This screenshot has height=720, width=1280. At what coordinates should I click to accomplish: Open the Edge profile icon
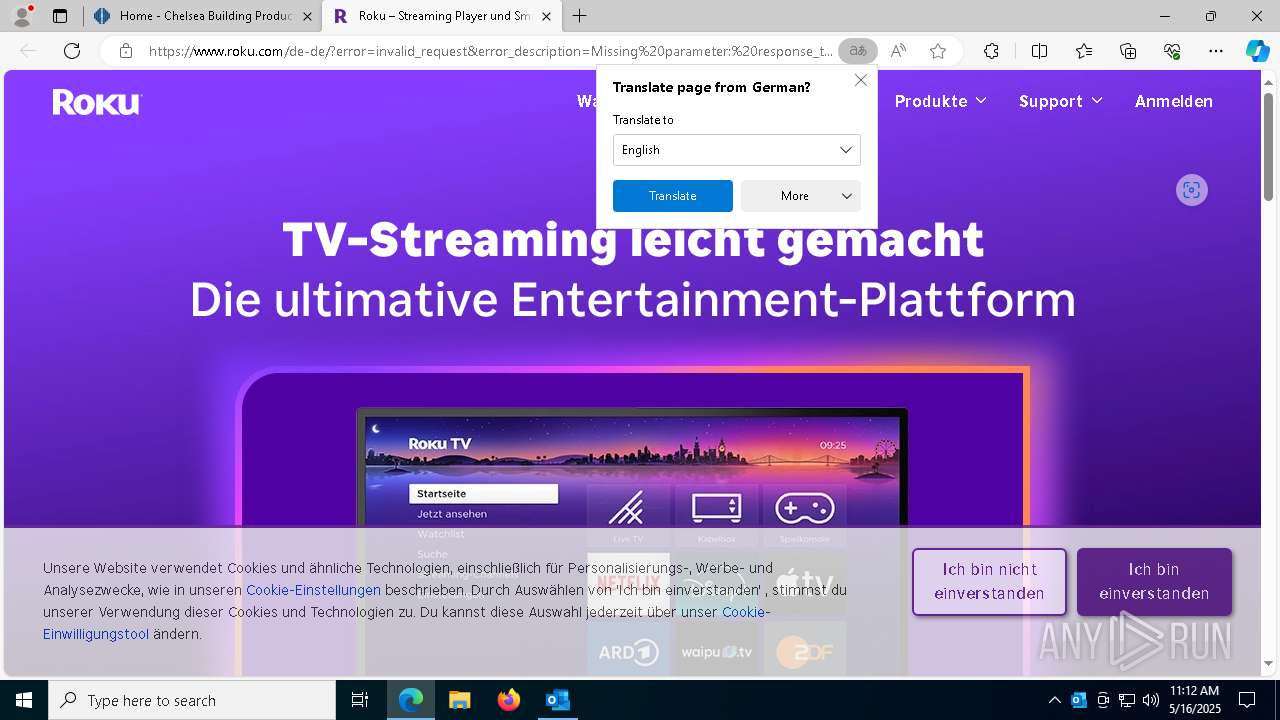(22, 16)
